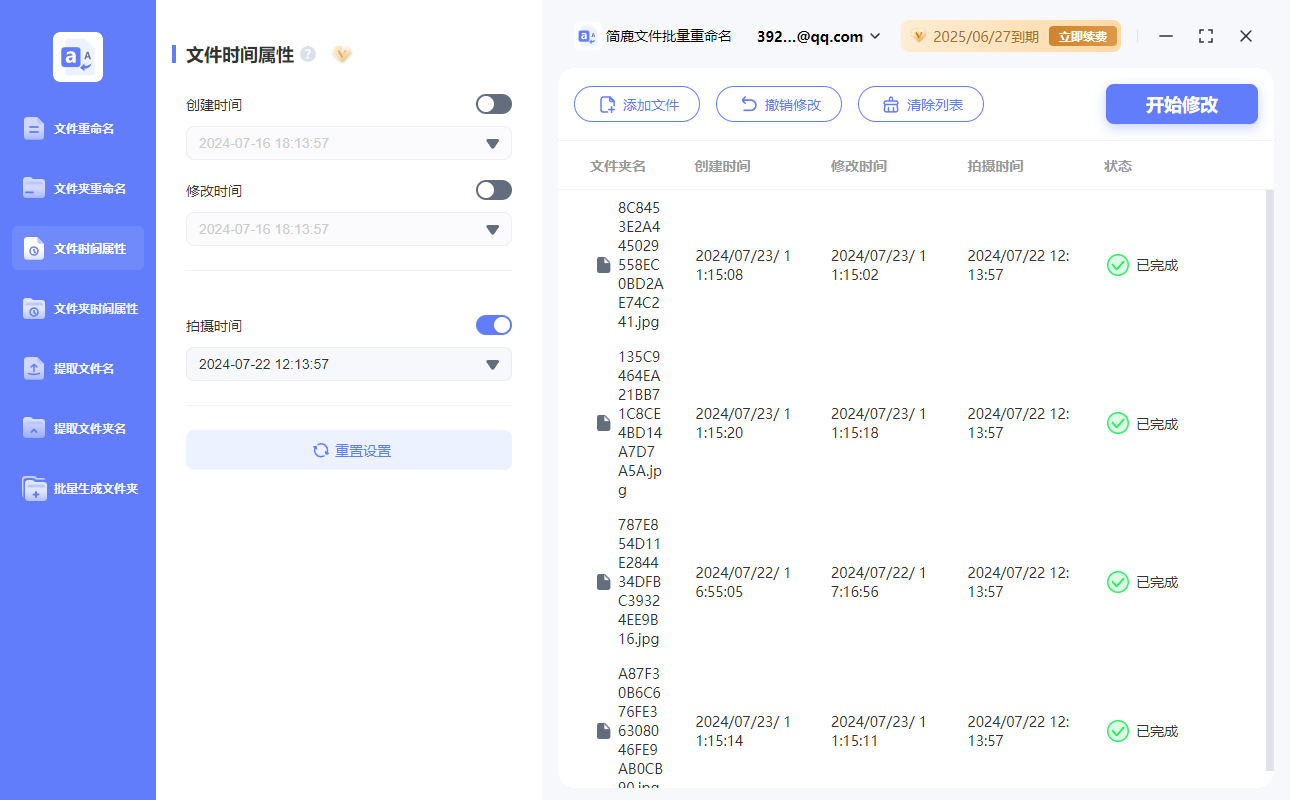
Task: Disable the 拍摄时间 toggle switch
Action: pos(494,325)
